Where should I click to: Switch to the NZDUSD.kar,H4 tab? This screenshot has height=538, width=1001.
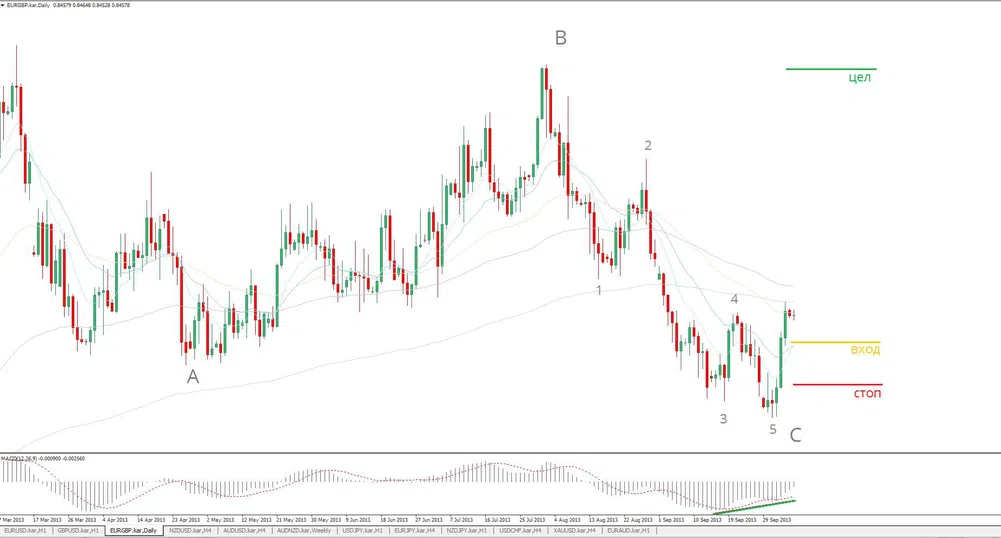point(190,530)
